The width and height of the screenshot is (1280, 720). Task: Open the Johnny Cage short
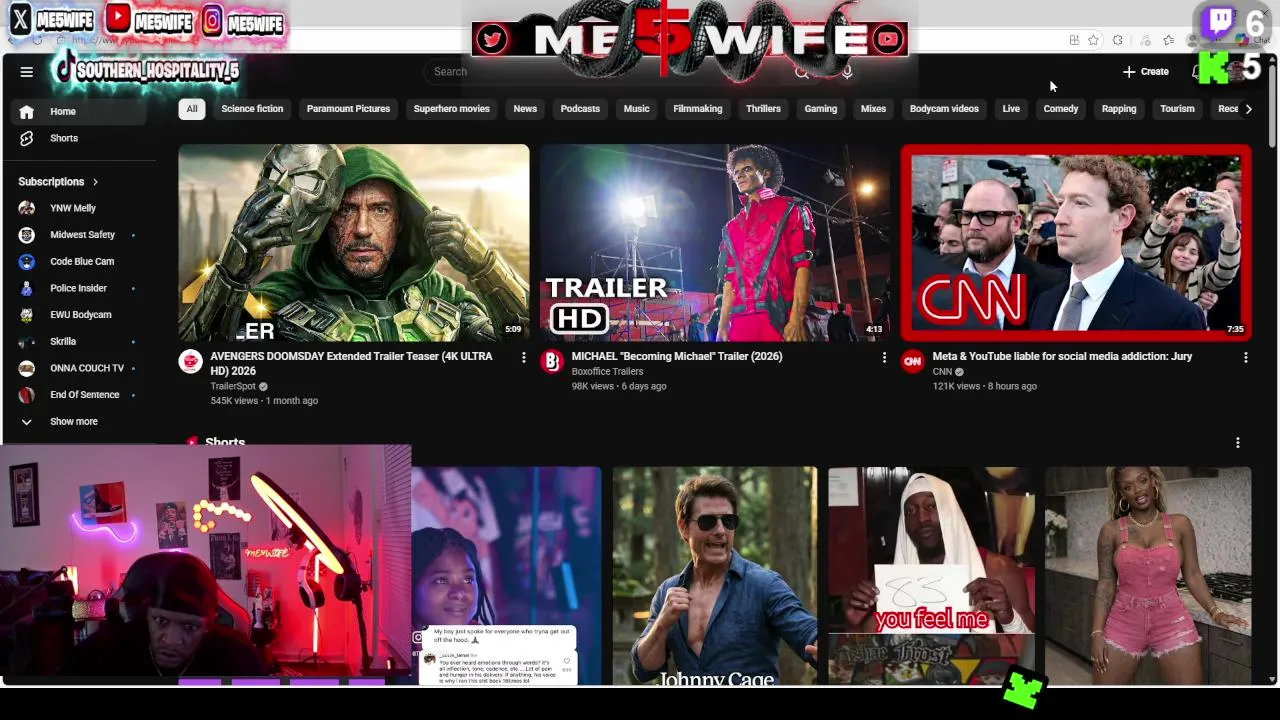click(x=715, y=576)
